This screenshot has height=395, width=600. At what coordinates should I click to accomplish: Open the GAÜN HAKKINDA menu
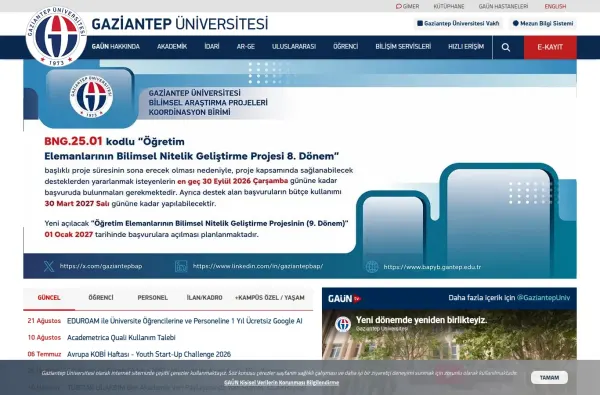pyautogui.click(x=116, y=47)
